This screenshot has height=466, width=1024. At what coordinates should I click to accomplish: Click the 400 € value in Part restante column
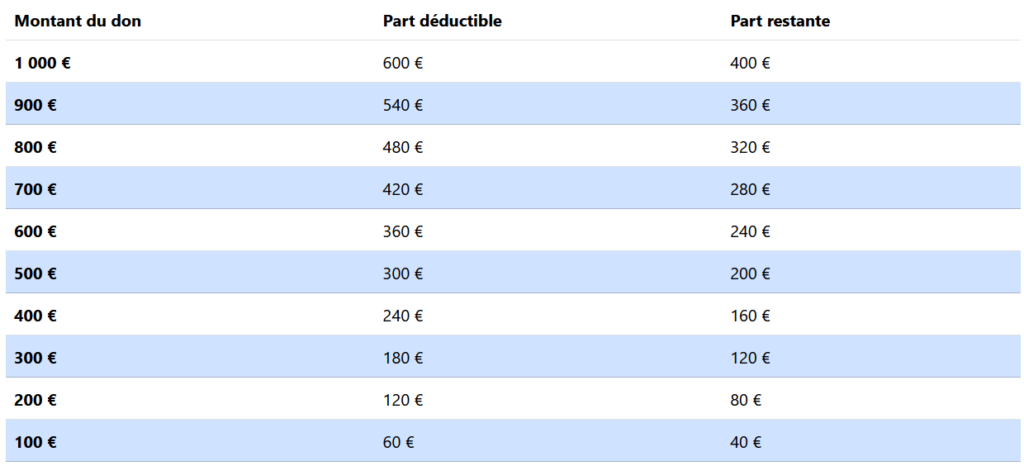[x=750, y=63]
